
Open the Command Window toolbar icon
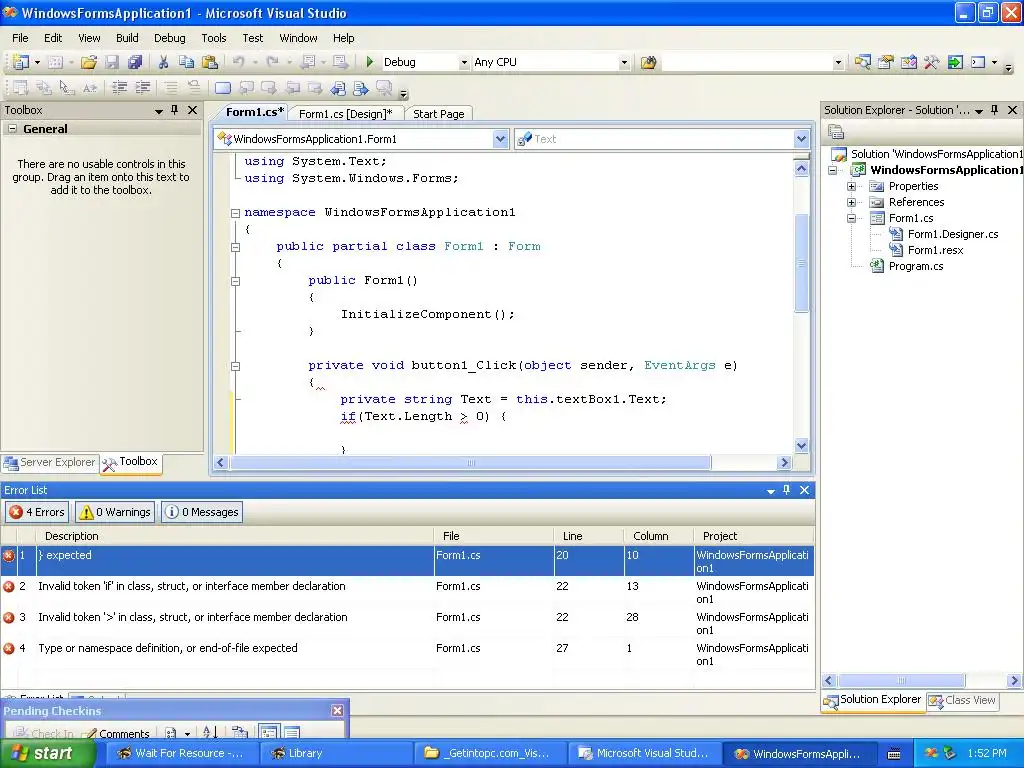click(x=978, y=63)
